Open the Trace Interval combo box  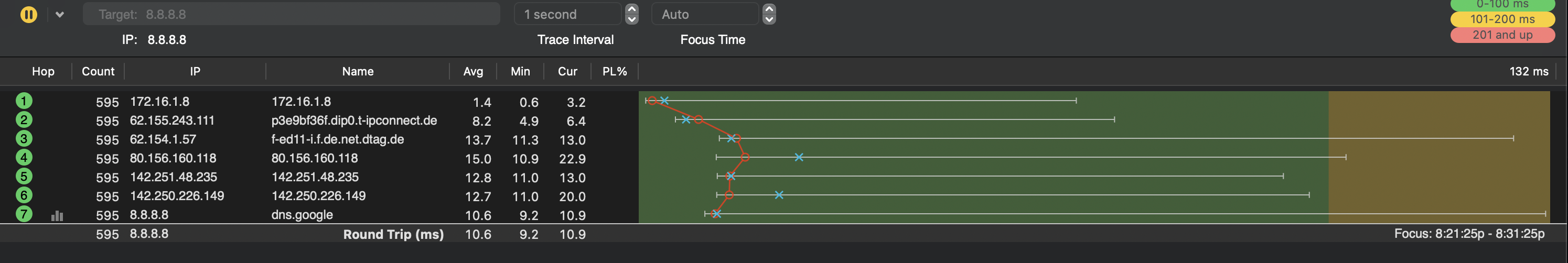(x=567, y=14)
